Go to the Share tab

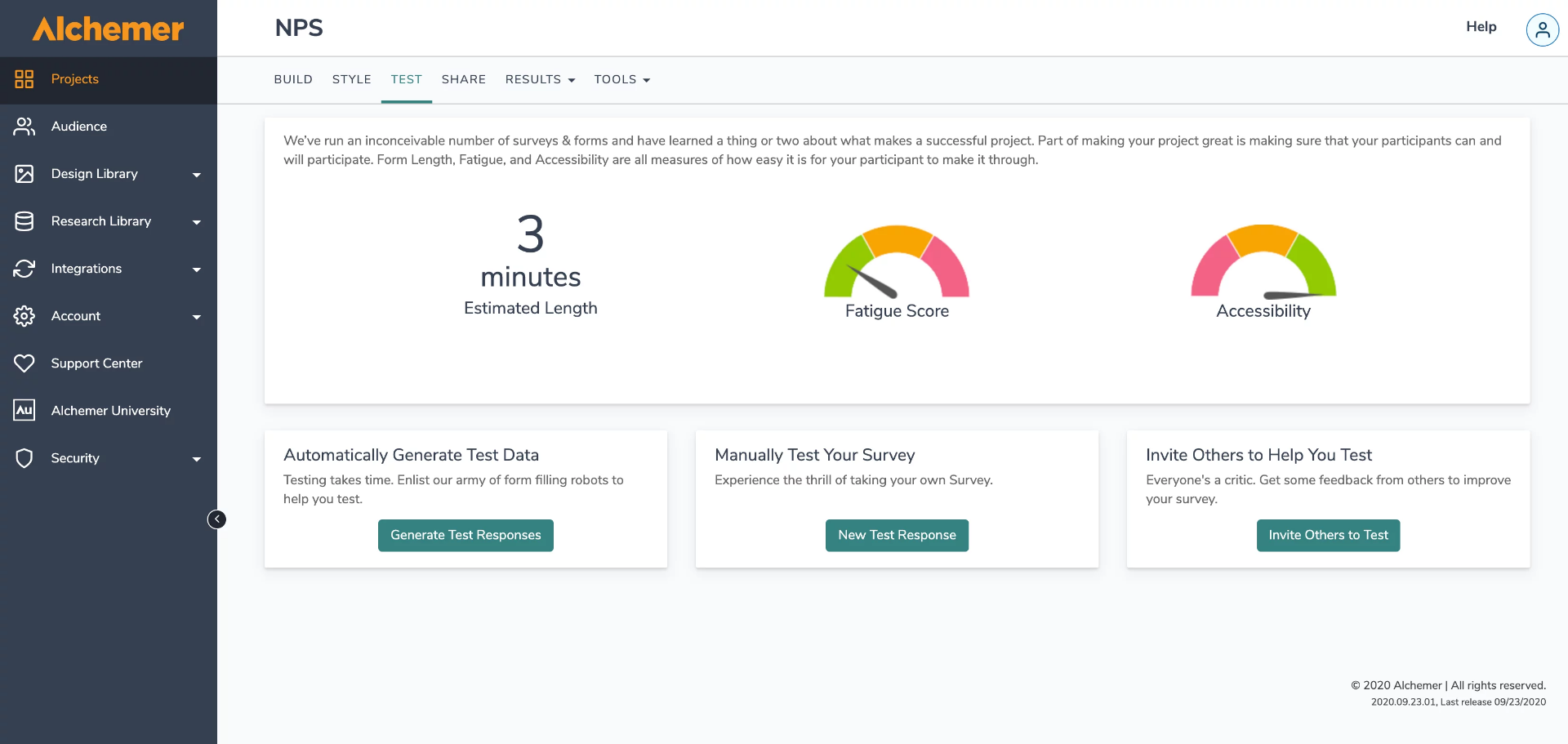[x=463, y=79]
